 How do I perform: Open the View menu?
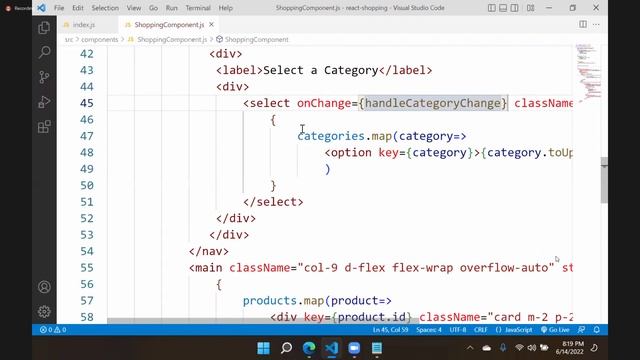point(133,8)
